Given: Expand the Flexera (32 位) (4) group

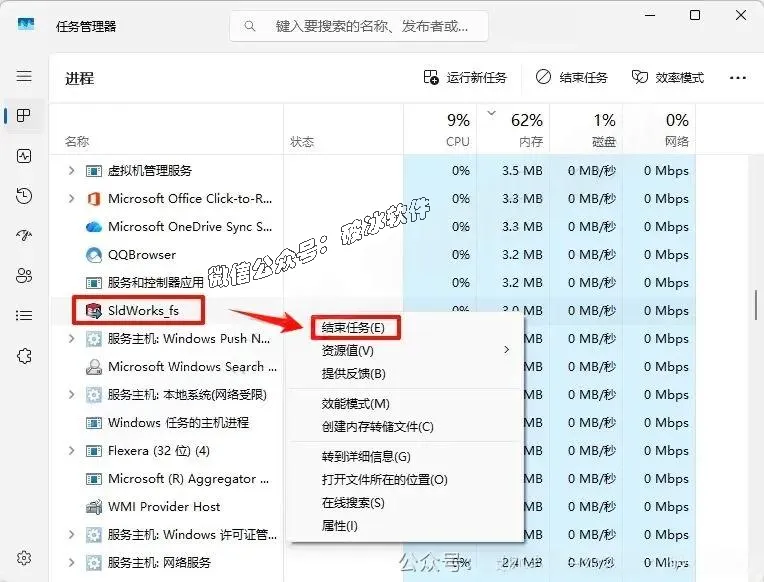Looking at the screenshot, I should tap(72, 450).
